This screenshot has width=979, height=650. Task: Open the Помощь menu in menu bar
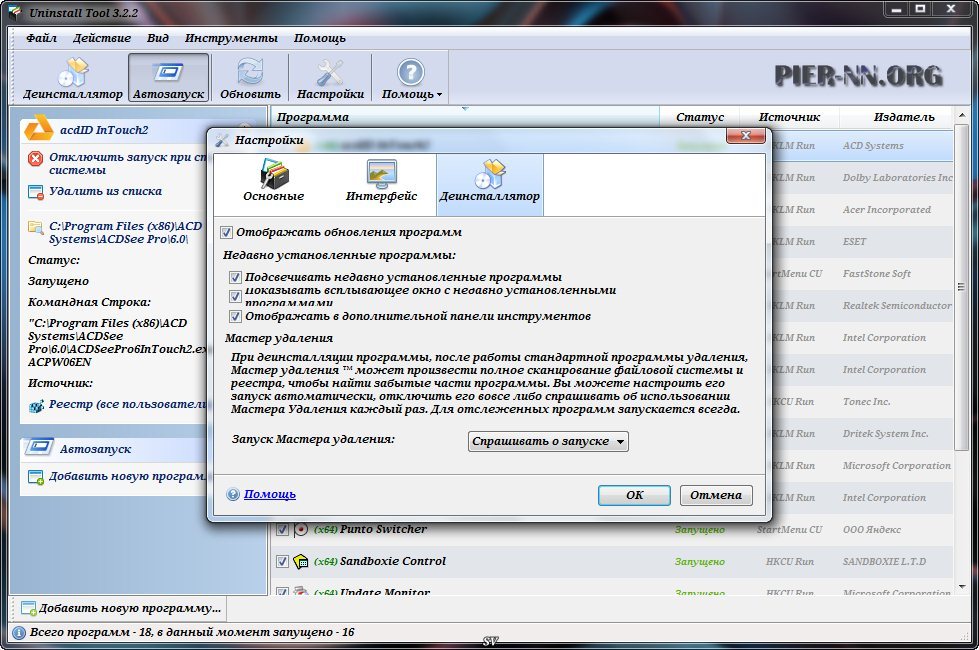click(320, 38)
